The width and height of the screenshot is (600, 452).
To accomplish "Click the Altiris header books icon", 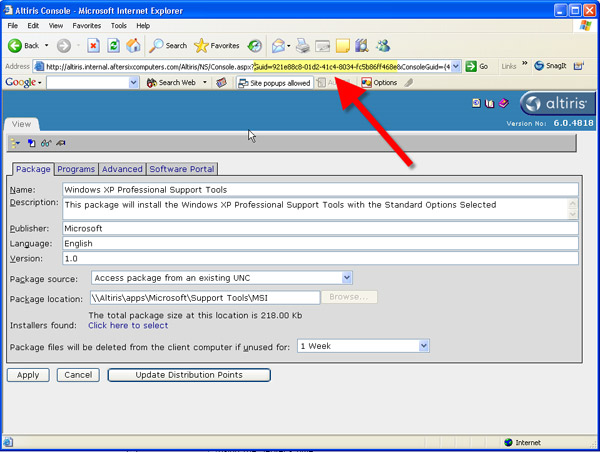I will [x=489, y=103].
